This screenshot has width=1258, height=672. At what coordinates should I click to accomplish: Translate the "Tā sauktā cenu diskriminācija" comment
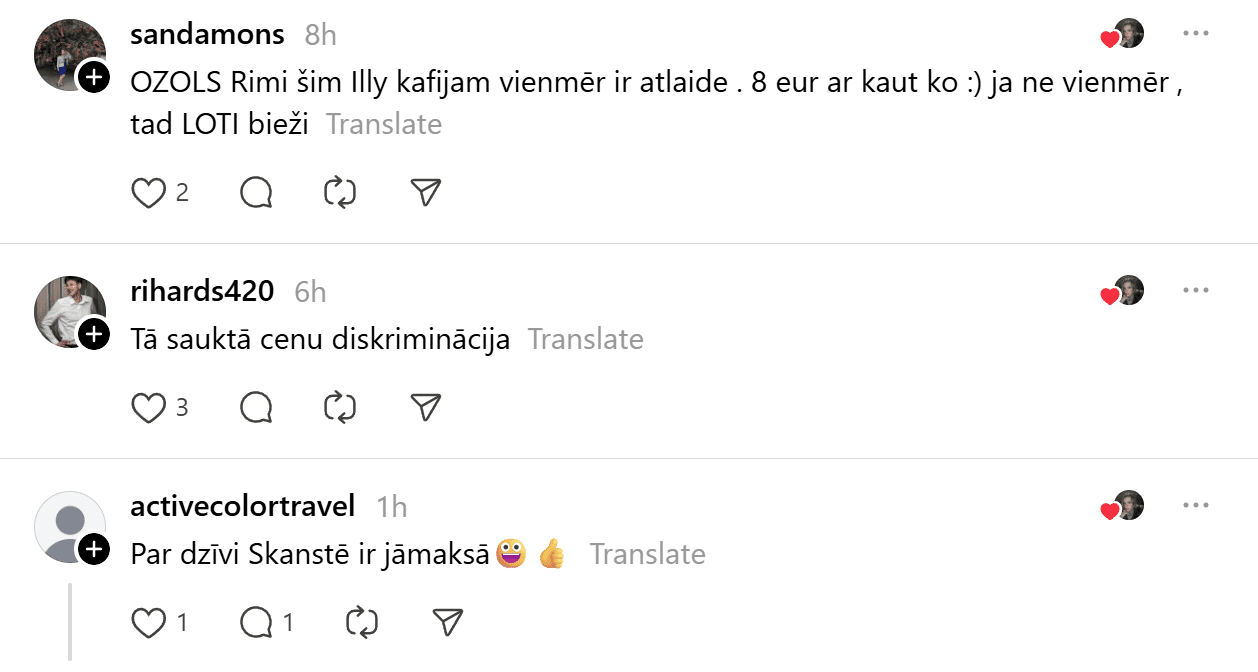(586, 339)
